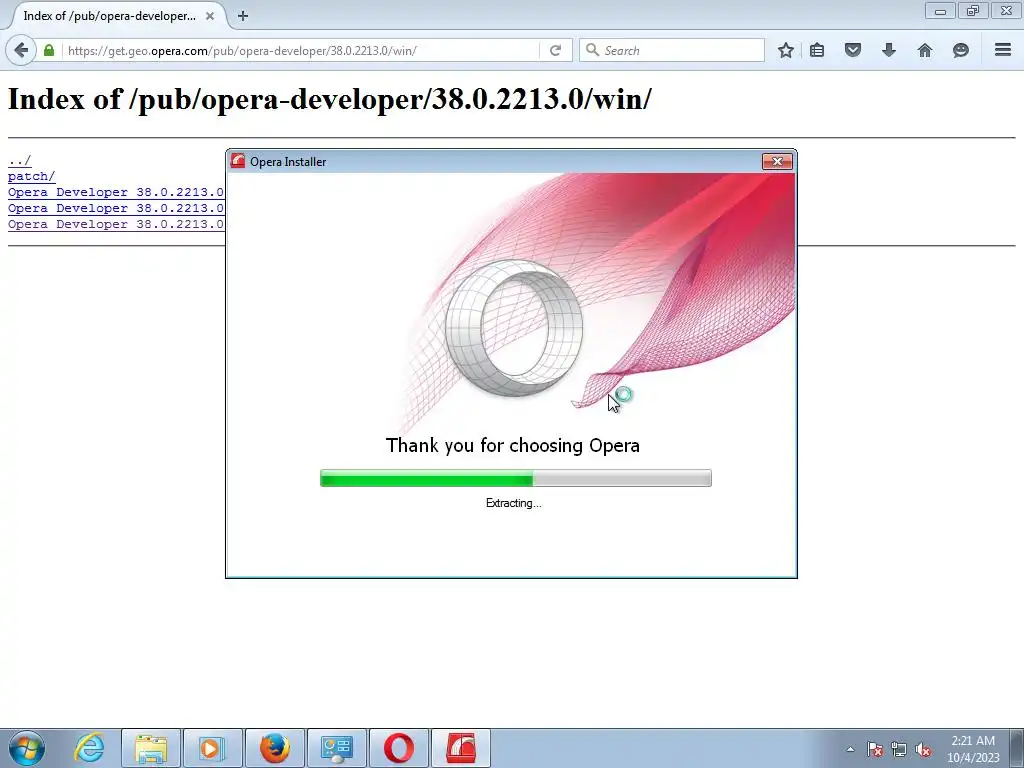Go to Firefox home page icon
The height and width of the screenshot is (768, 1024).
(925, 50)
